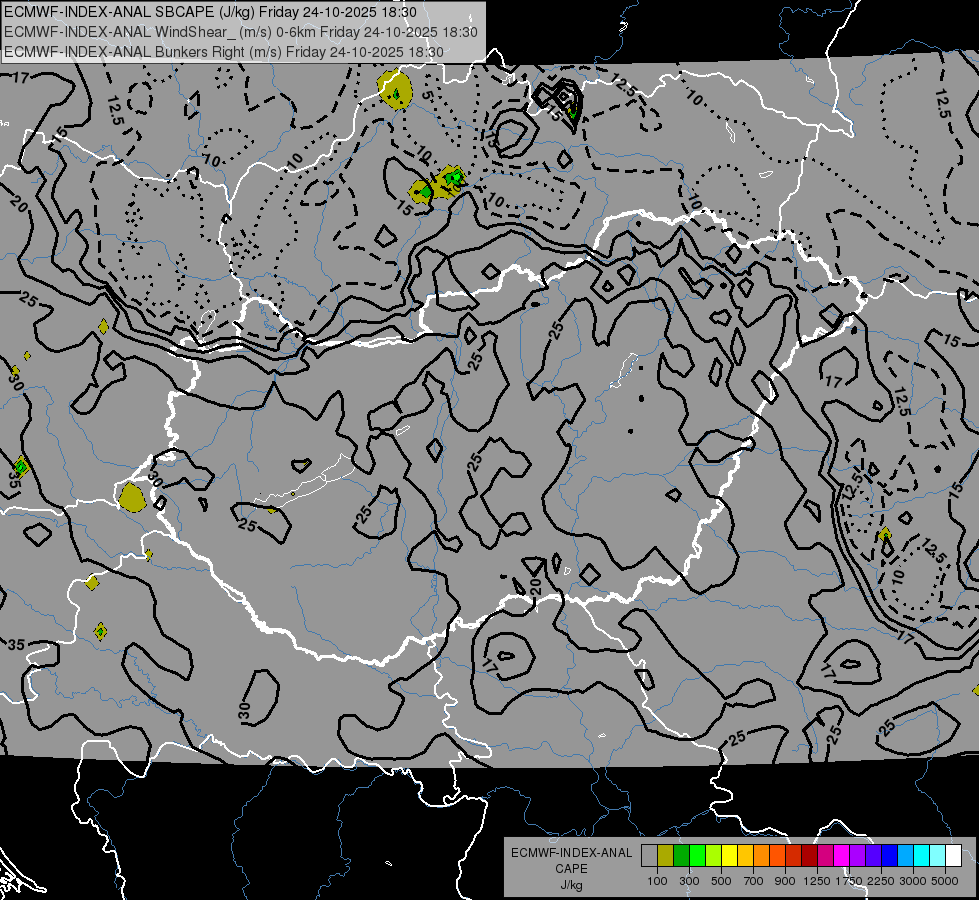Image resolution: width=979 pixels, height=900 pixels.
Task: Click the legend value 700
Action: click(753, 881)
